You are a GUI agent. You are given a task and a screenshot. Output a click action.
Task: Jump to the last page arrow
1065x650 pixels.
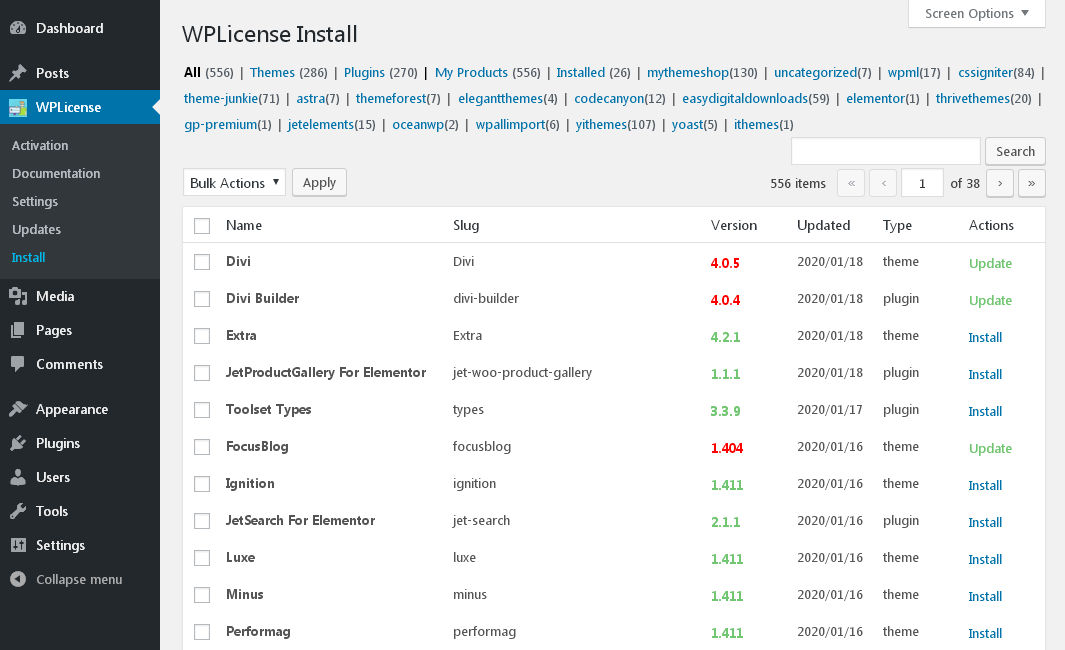click(1032, 183)
